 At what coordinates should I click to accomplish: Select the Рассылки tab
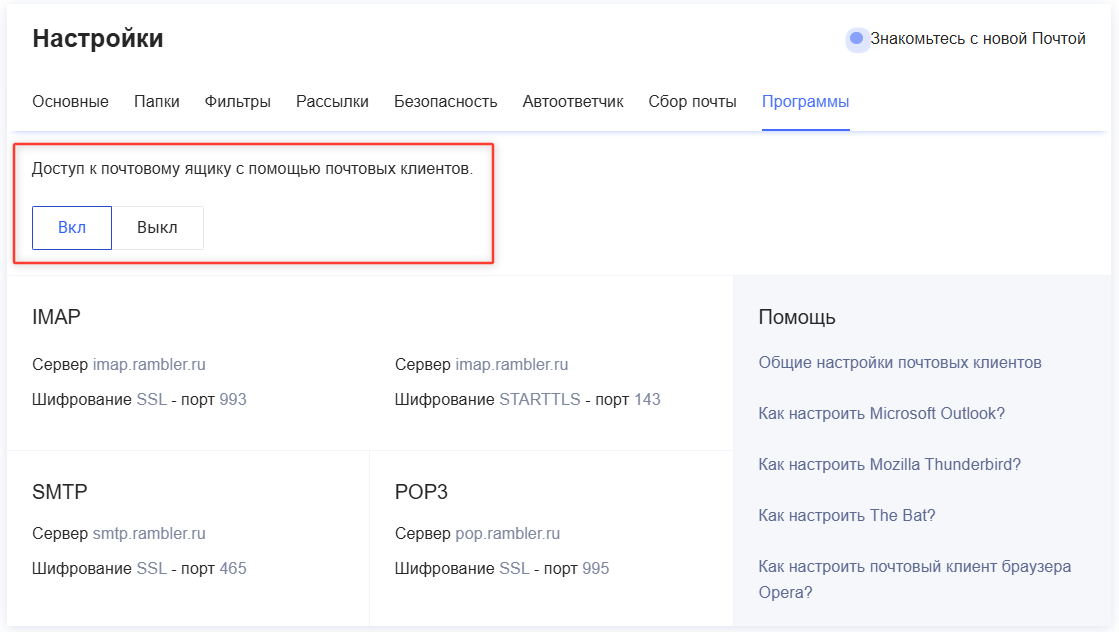click(x=332, y=102)
